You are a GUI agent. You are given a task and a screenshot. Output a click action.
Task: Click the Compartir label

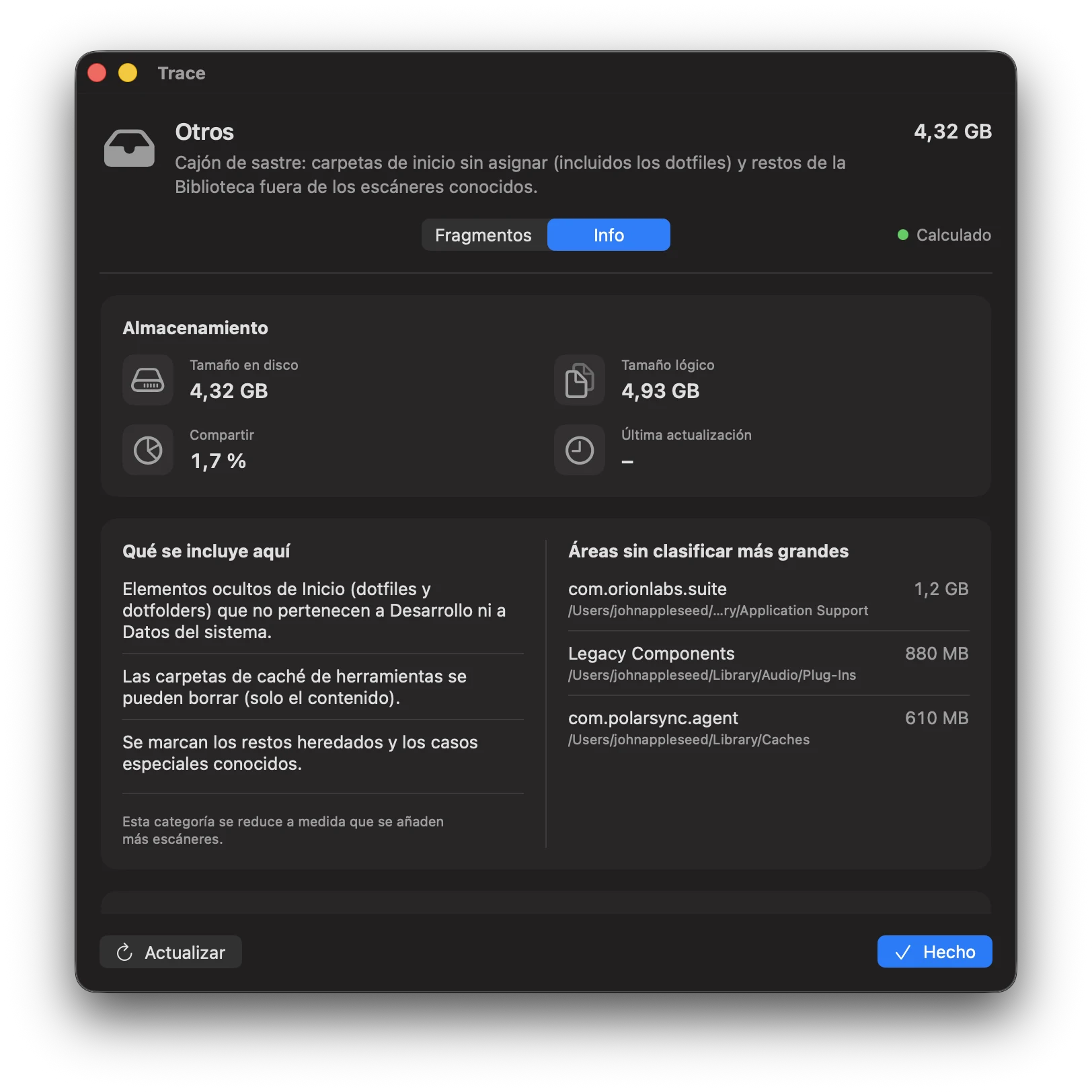(x=222, y=435)
